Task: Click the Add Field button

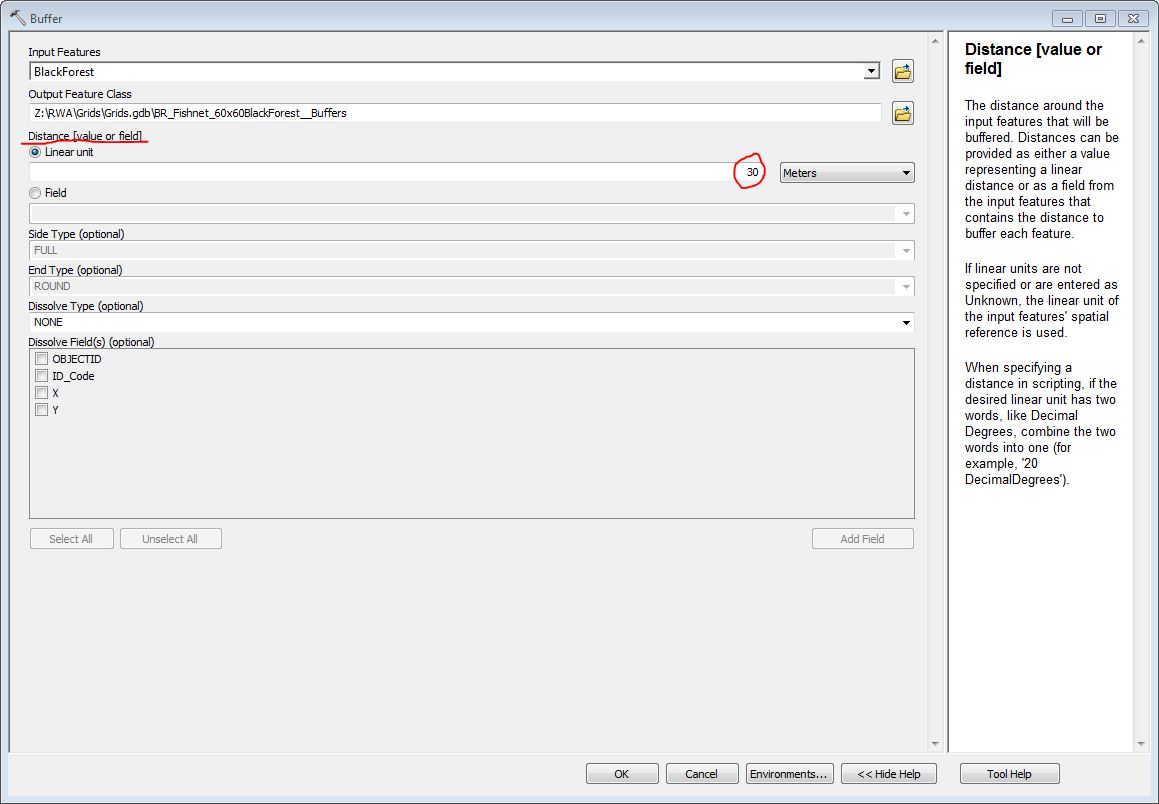Action: [863, 539]
